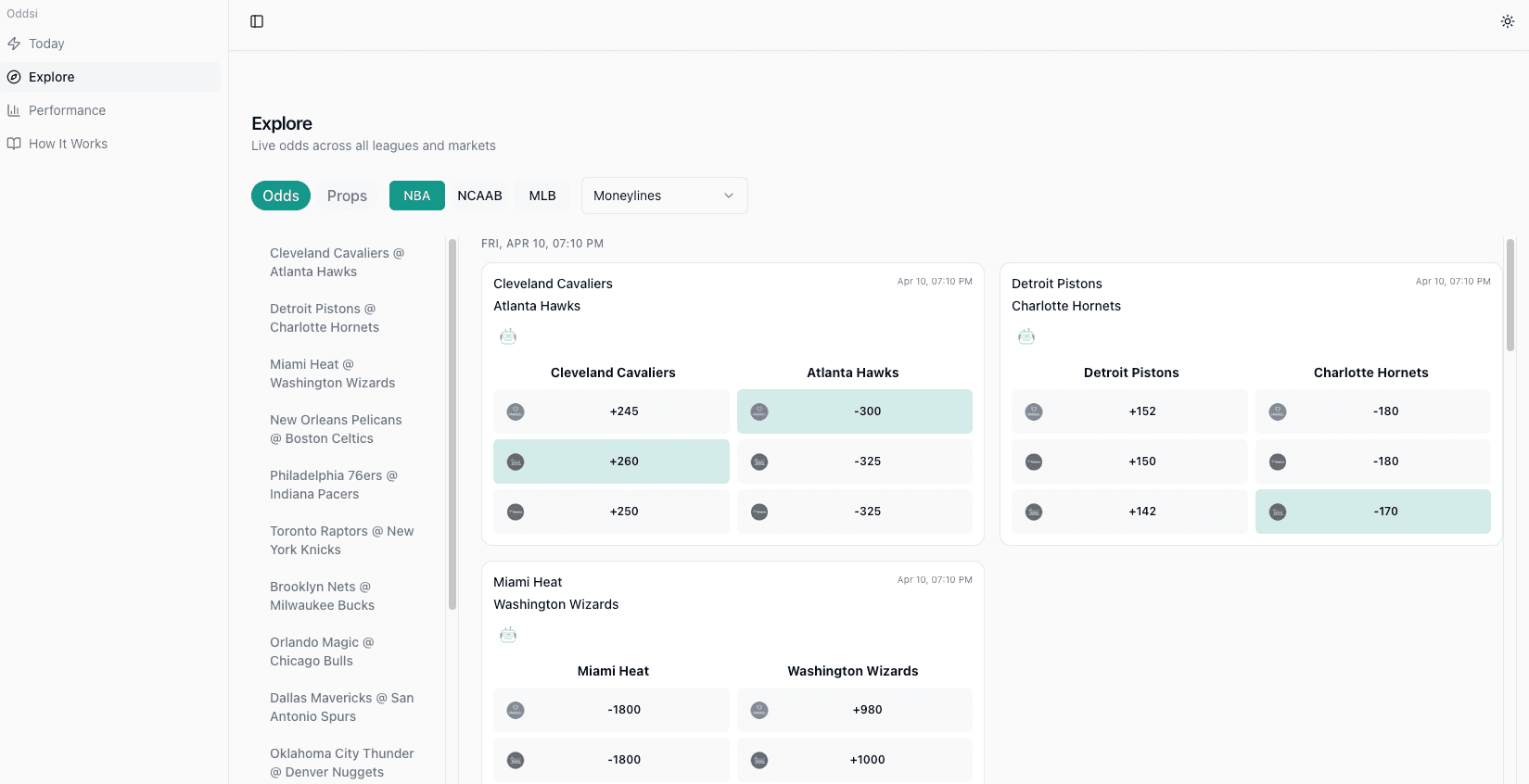Viewport: 1529px width, 784px height.
Task: Switch to the Props view
Action: click(x=347, y=196)
